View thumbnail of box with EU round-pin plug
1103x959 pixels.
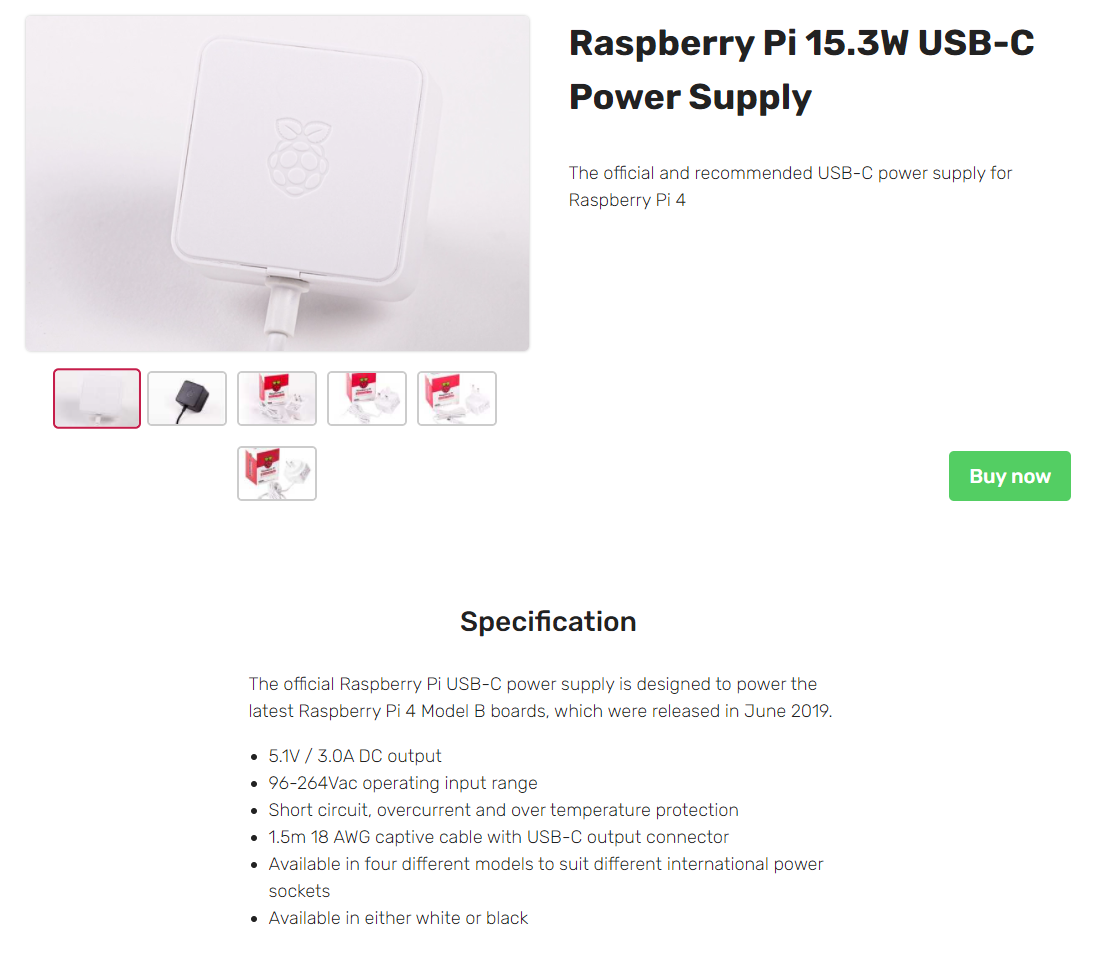pos(457,398)
